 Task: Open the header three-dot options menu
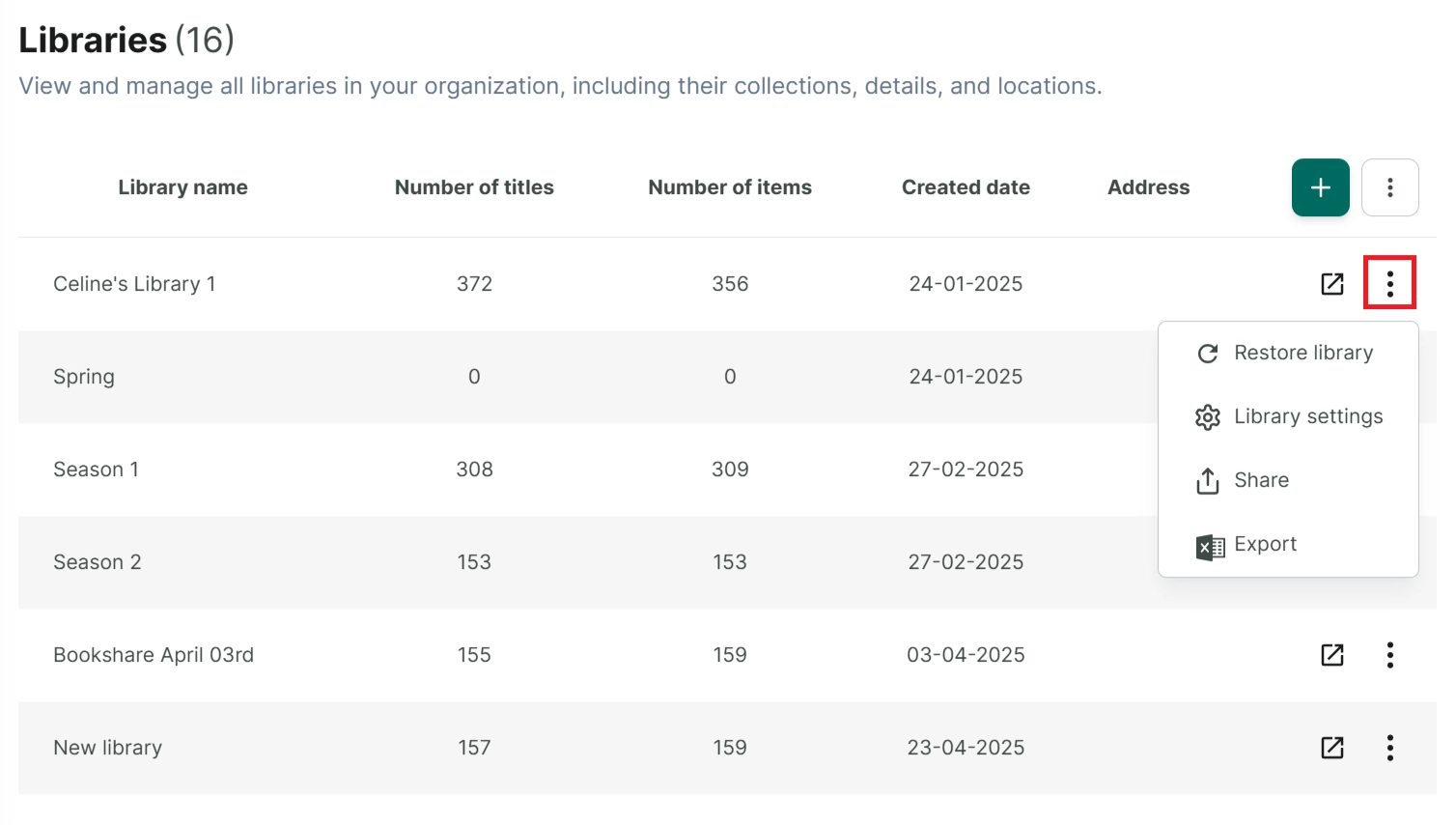1389,187
